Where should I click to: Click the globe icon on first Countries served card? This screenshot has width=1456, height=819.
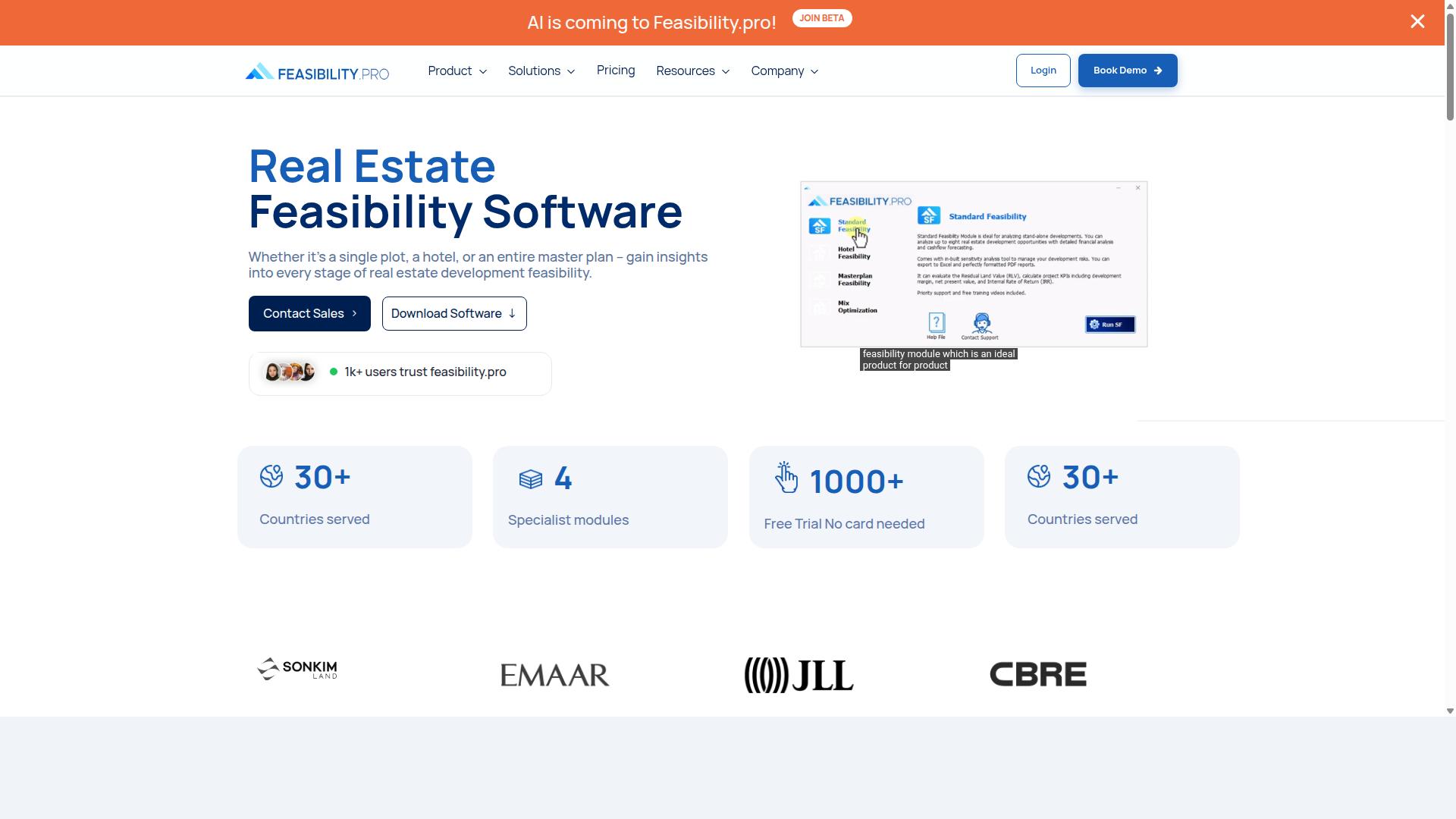pos(271,476)
